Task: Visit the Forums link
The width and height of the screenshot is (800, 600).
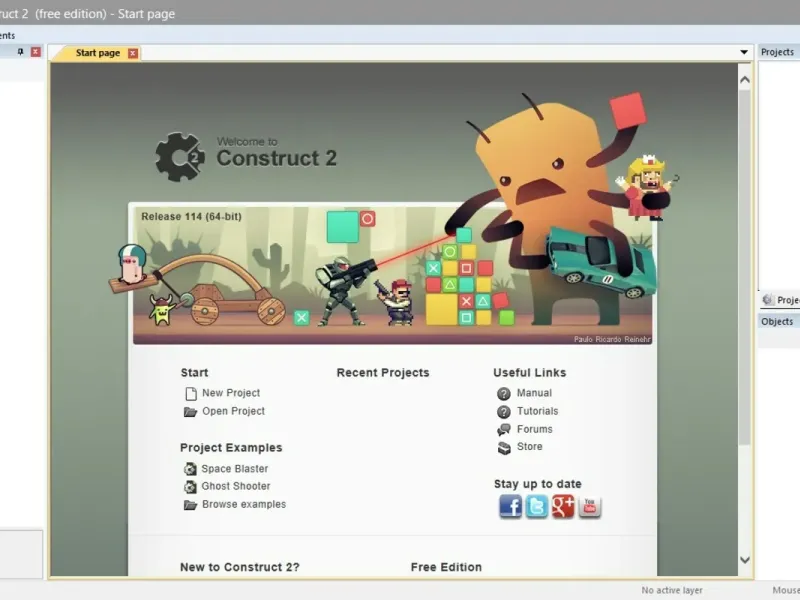Action: [535, 429]
